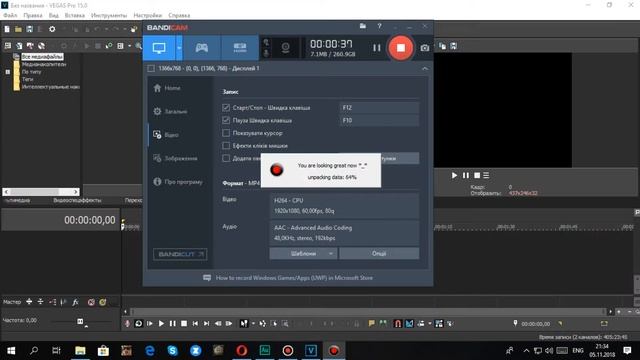Click the media explorer horizontal scrollbar
Screen dimensions: 640x360
(x=41, y=191)
